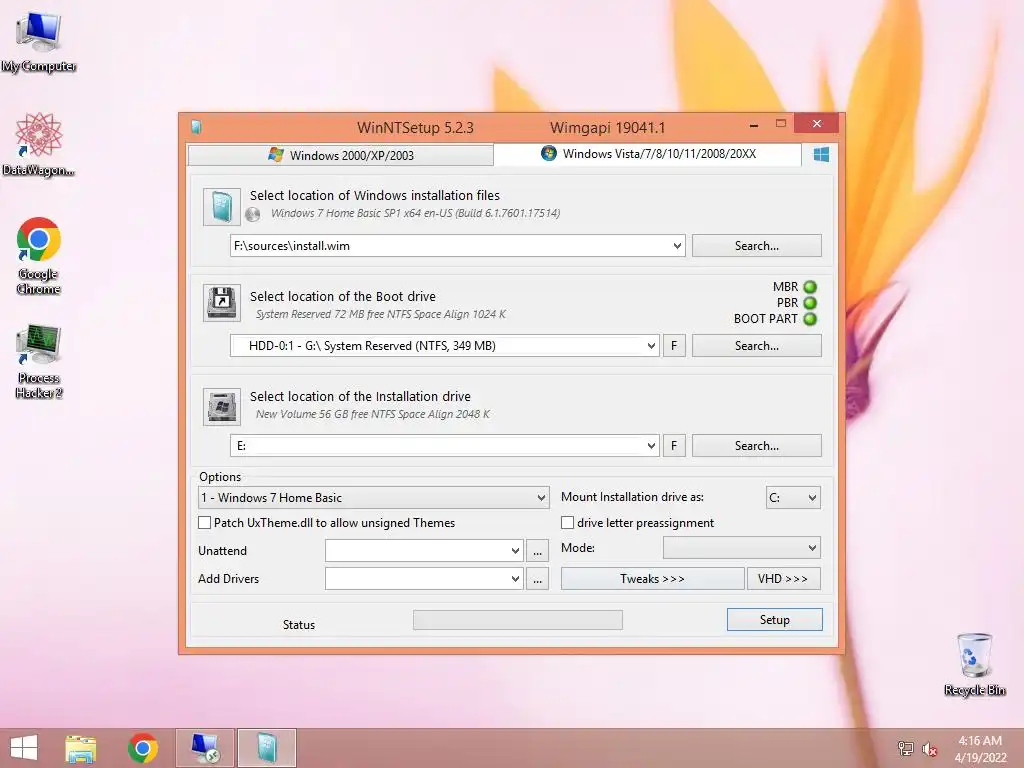The height and width of the screenshot is (768, 1024).
Task: Click the WinNTSetup title bar app icon
Action: coord(196,127)
